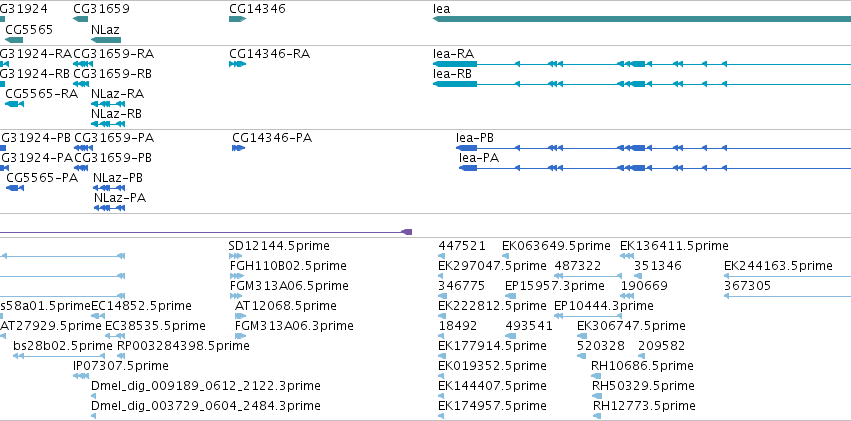
Task: Click the lea-PA protein label
Action: tap(479, 158)
